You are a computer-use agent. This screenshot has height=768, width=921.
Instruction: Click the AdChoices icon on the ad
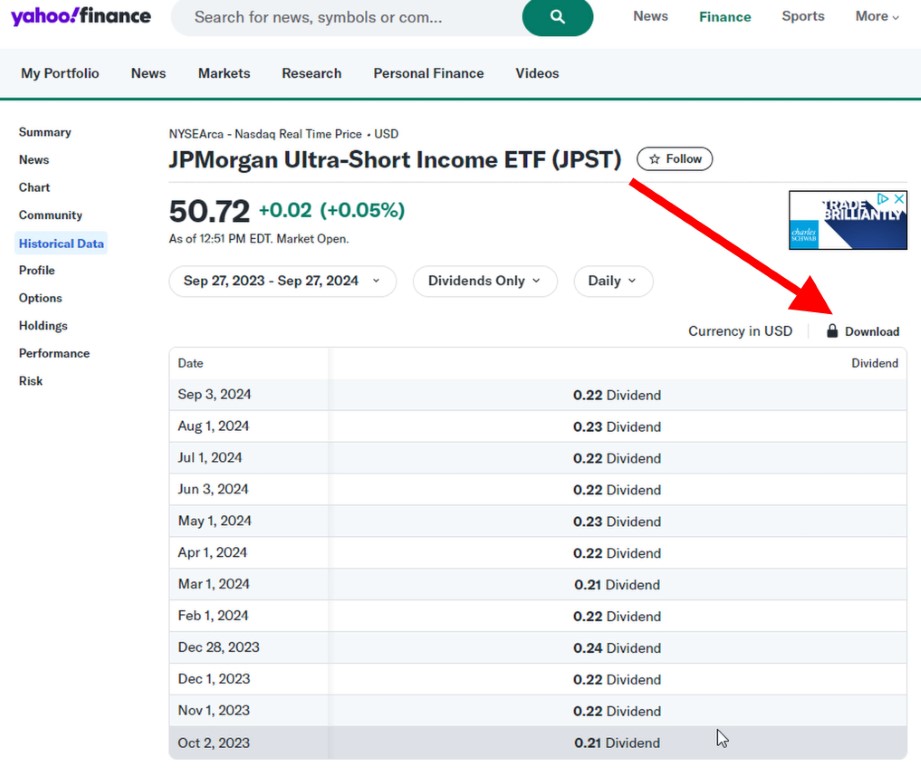click(882, 199)
